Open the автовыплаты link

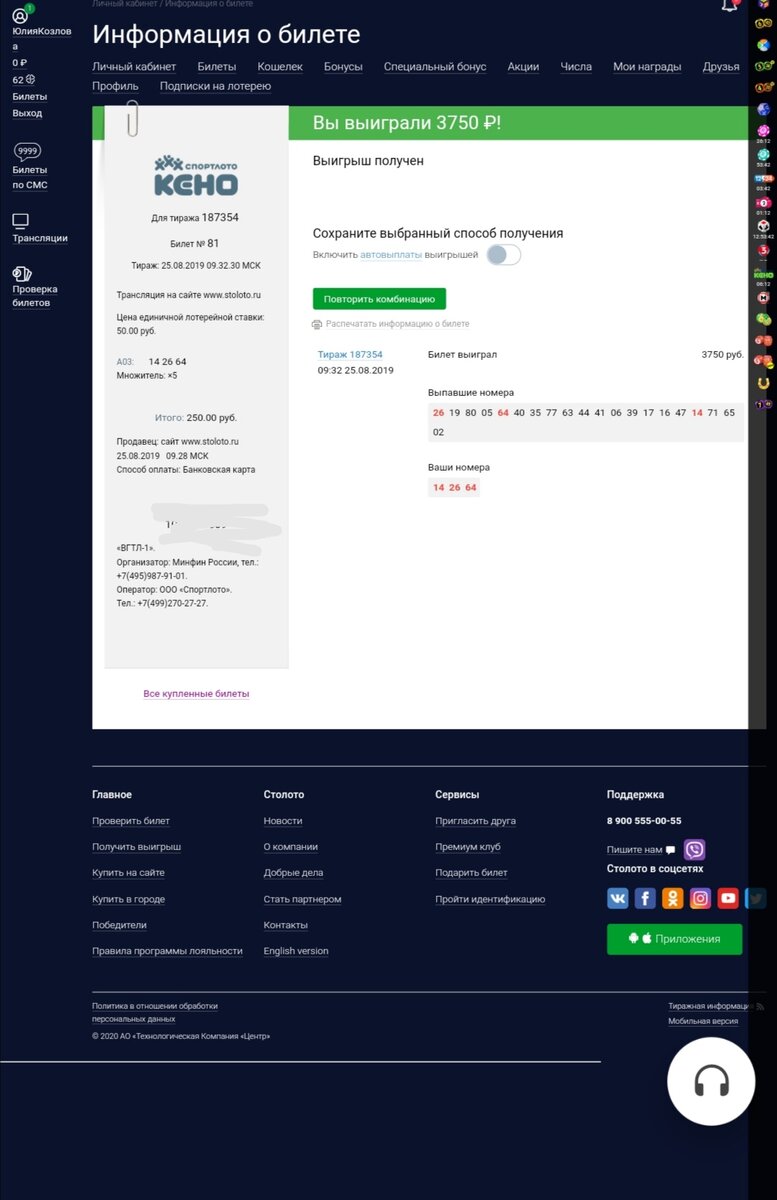(391, 255)
